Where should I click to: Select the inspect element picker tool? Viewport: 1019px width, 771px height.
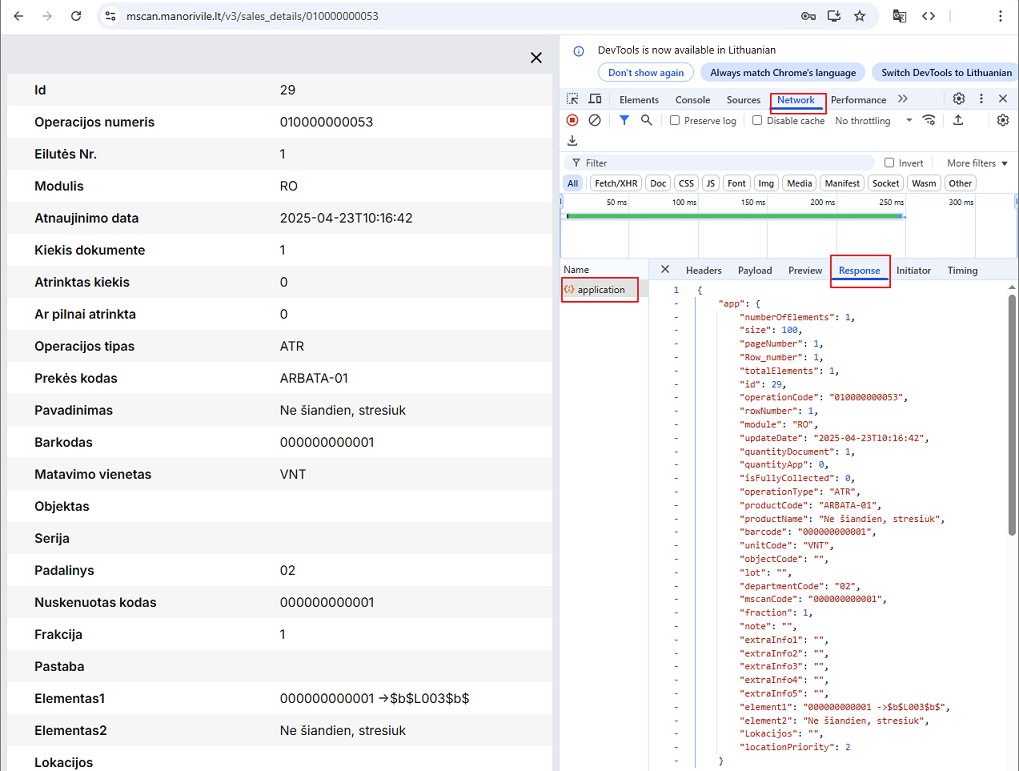click(573, 99)
